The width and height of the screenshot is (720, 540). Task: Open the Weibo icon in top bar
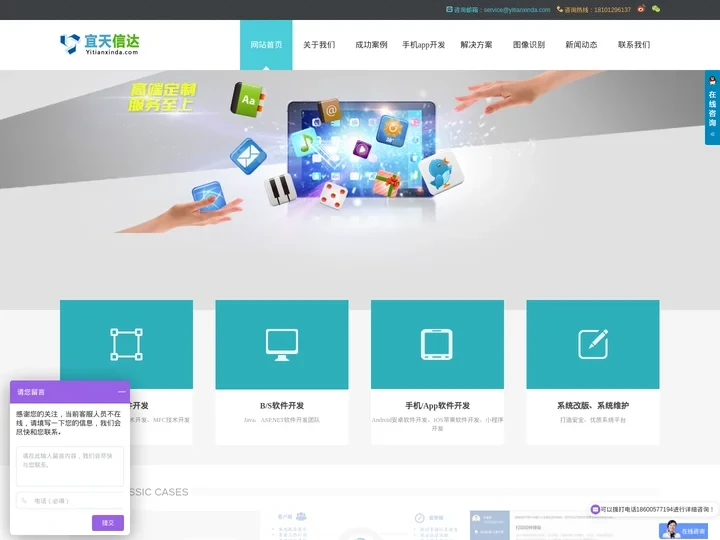[x=641, y=9]
